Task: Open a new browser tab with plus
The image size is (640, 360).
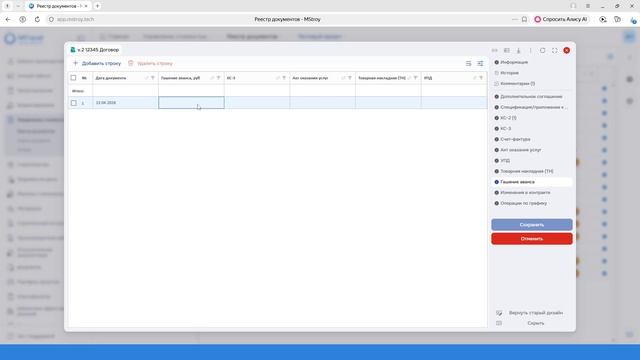Action: [x=98, y=6]
